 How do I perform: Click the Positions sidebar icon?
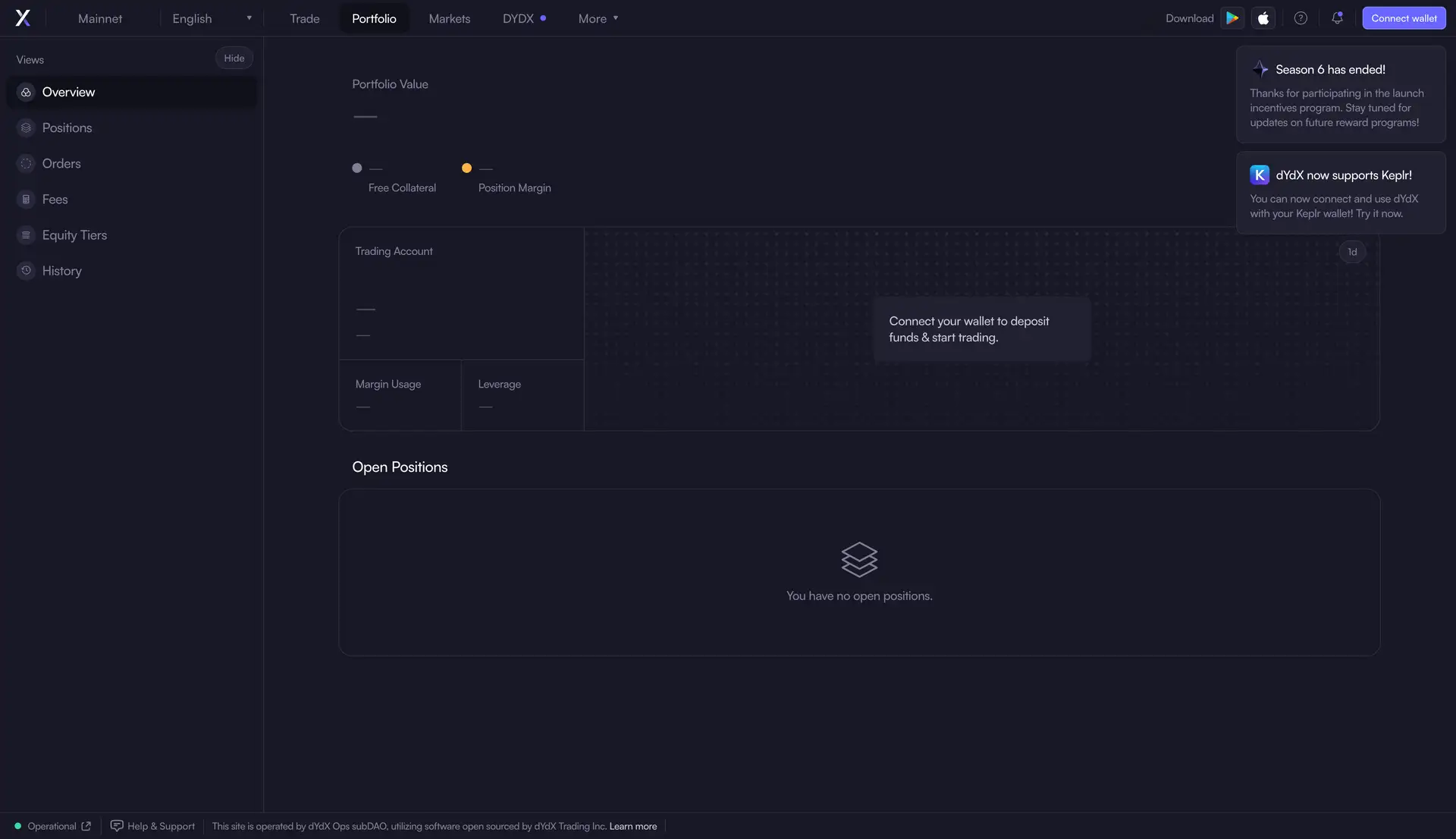coord(27,128)
